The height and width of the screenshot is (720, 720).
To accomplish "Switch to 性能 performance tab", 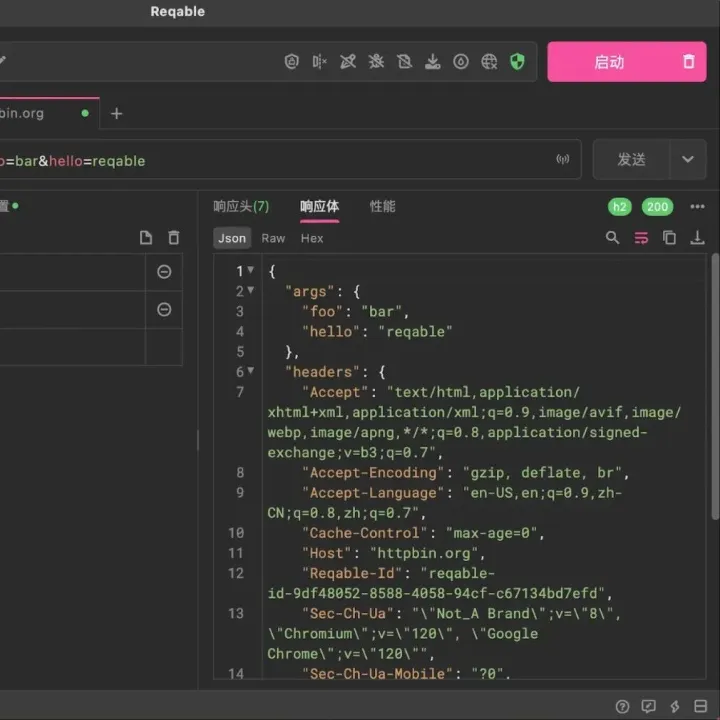I will pos(382,207).
